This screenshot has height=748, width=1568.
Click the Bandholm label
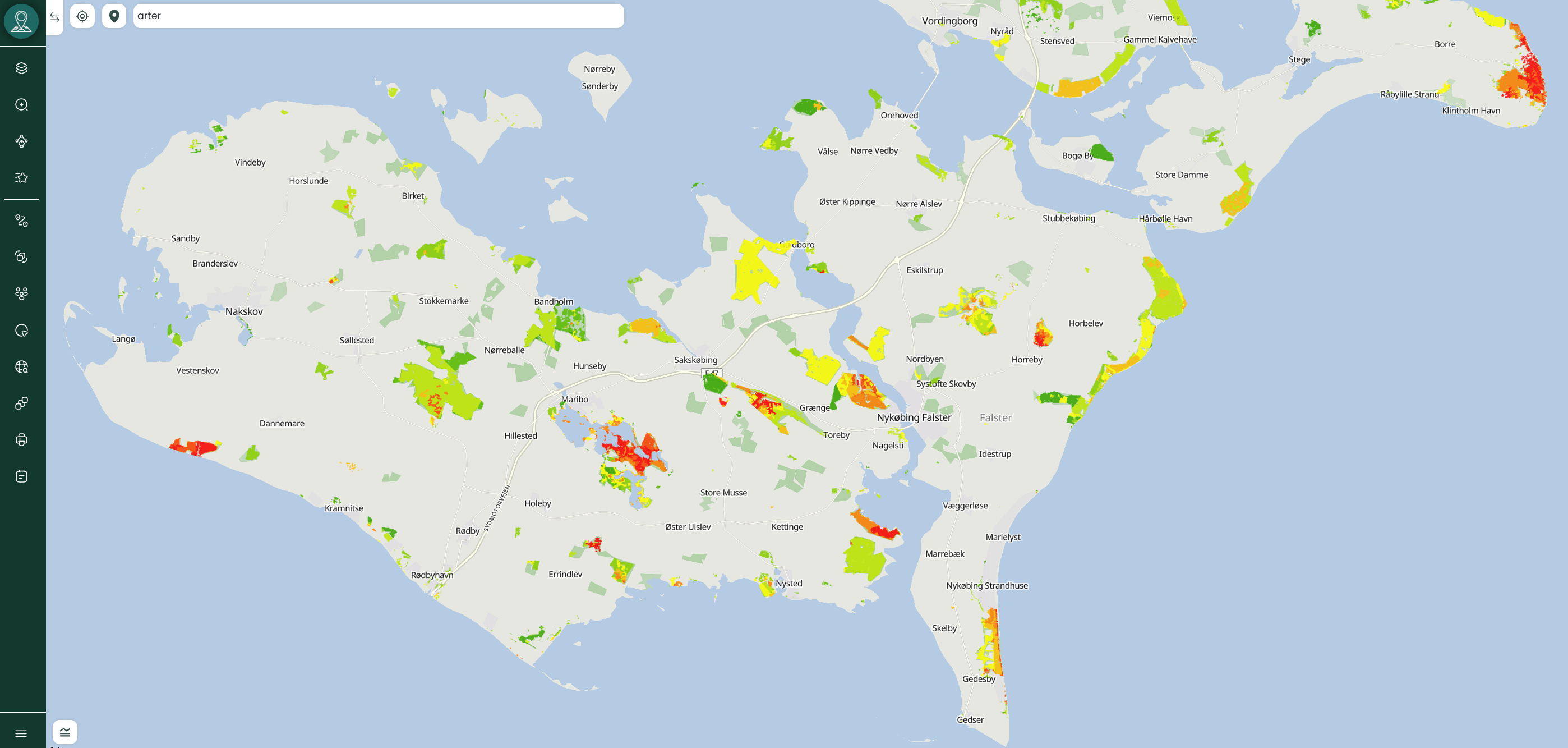[554, 301]
